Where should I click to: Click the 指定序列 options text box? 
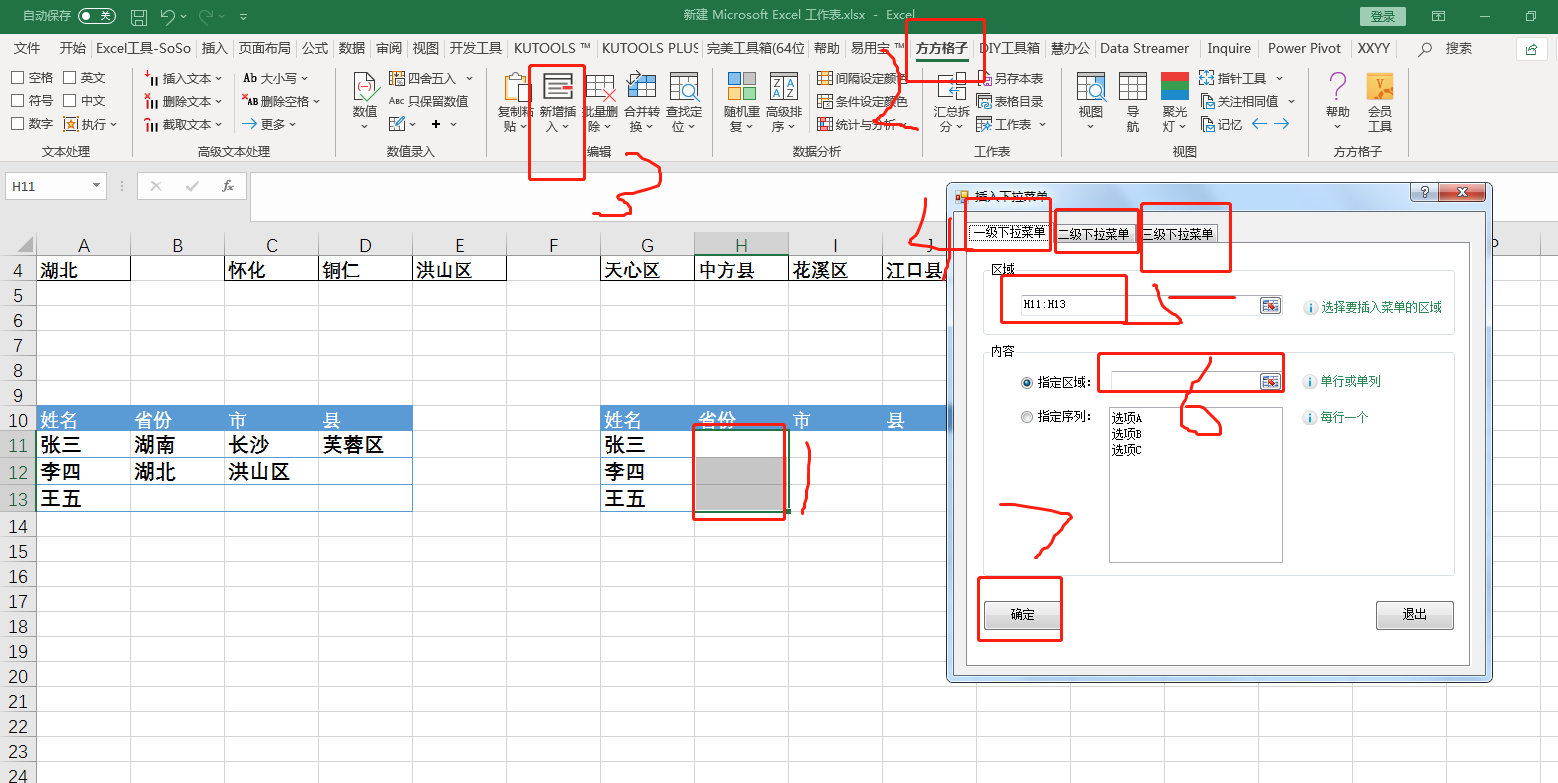(x=1196, y=485)
